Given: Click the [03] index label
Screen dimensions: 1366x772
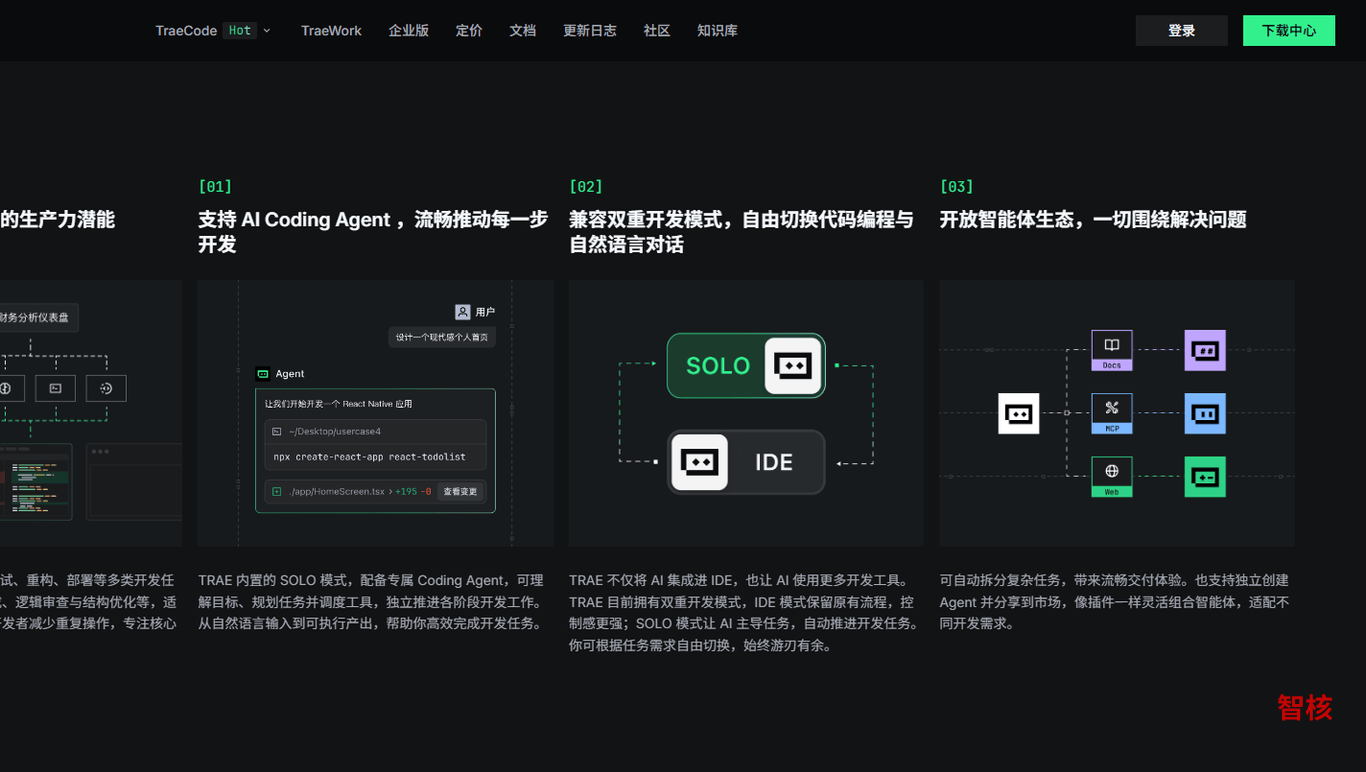Looking at the screenshot, I should tap(957, 187).
